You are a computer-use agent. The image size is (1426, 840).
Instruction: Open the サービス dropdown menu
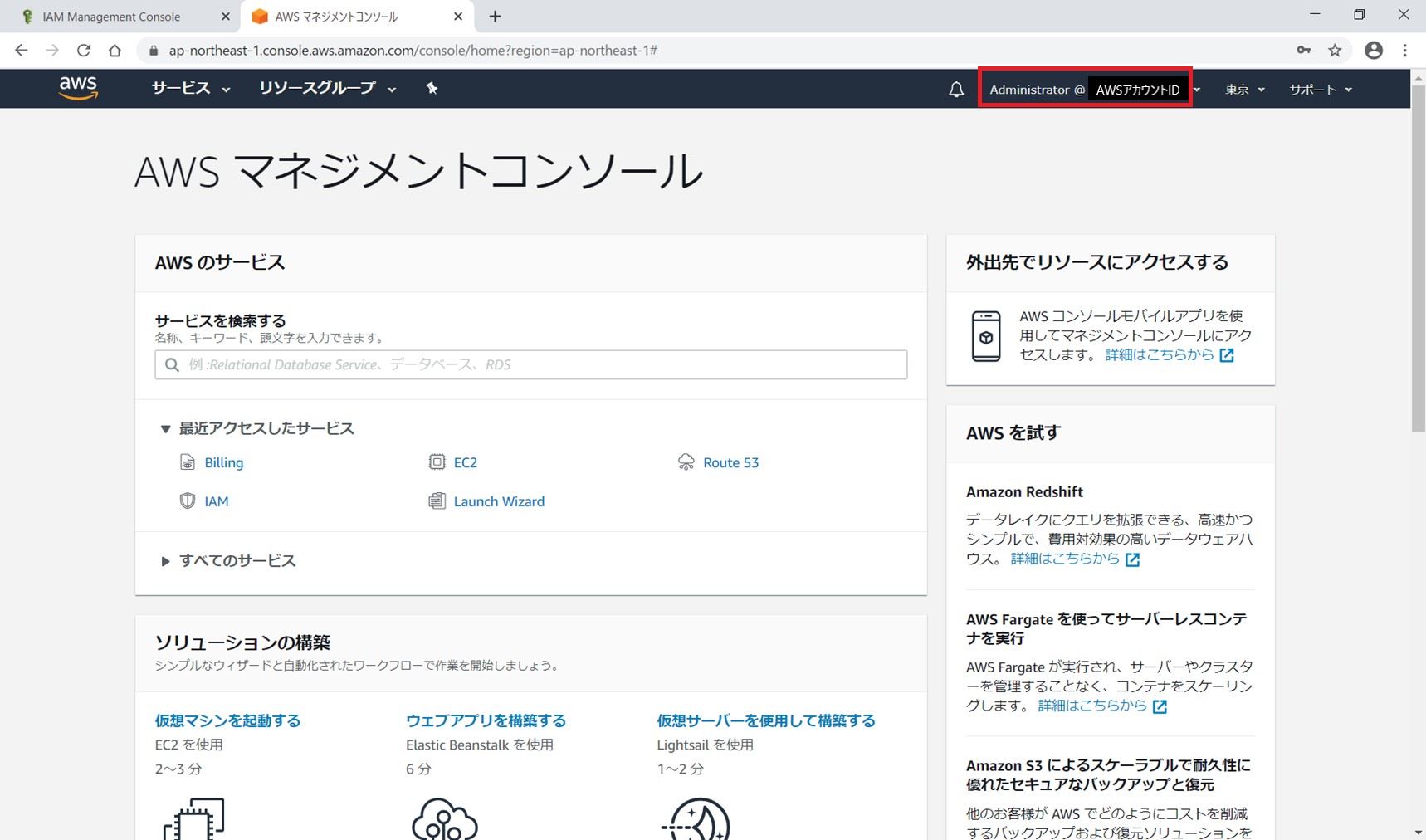pos(191,88)
